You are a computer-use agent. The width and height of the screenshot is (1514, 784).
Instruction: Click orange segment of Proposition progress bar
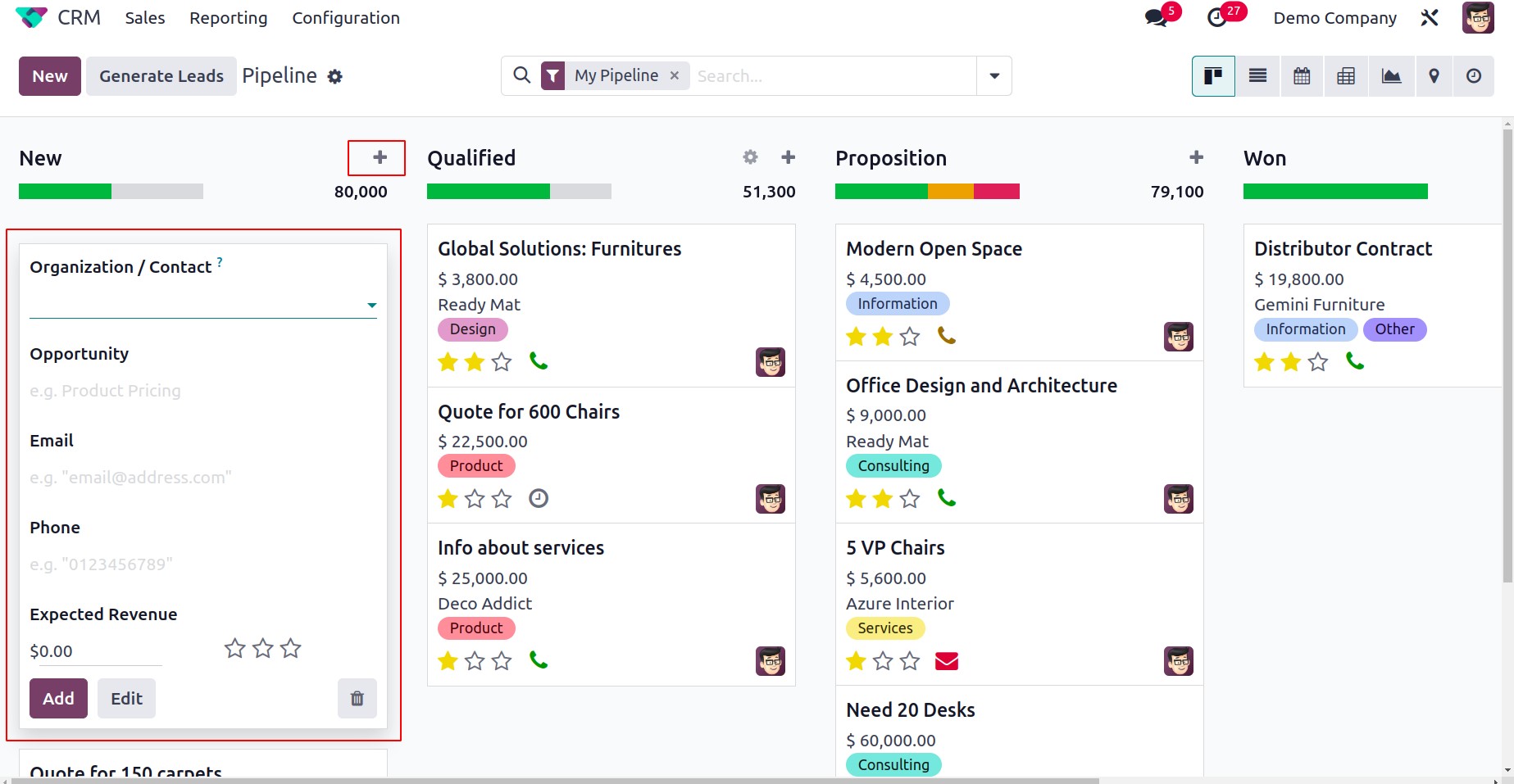[951, 192]
